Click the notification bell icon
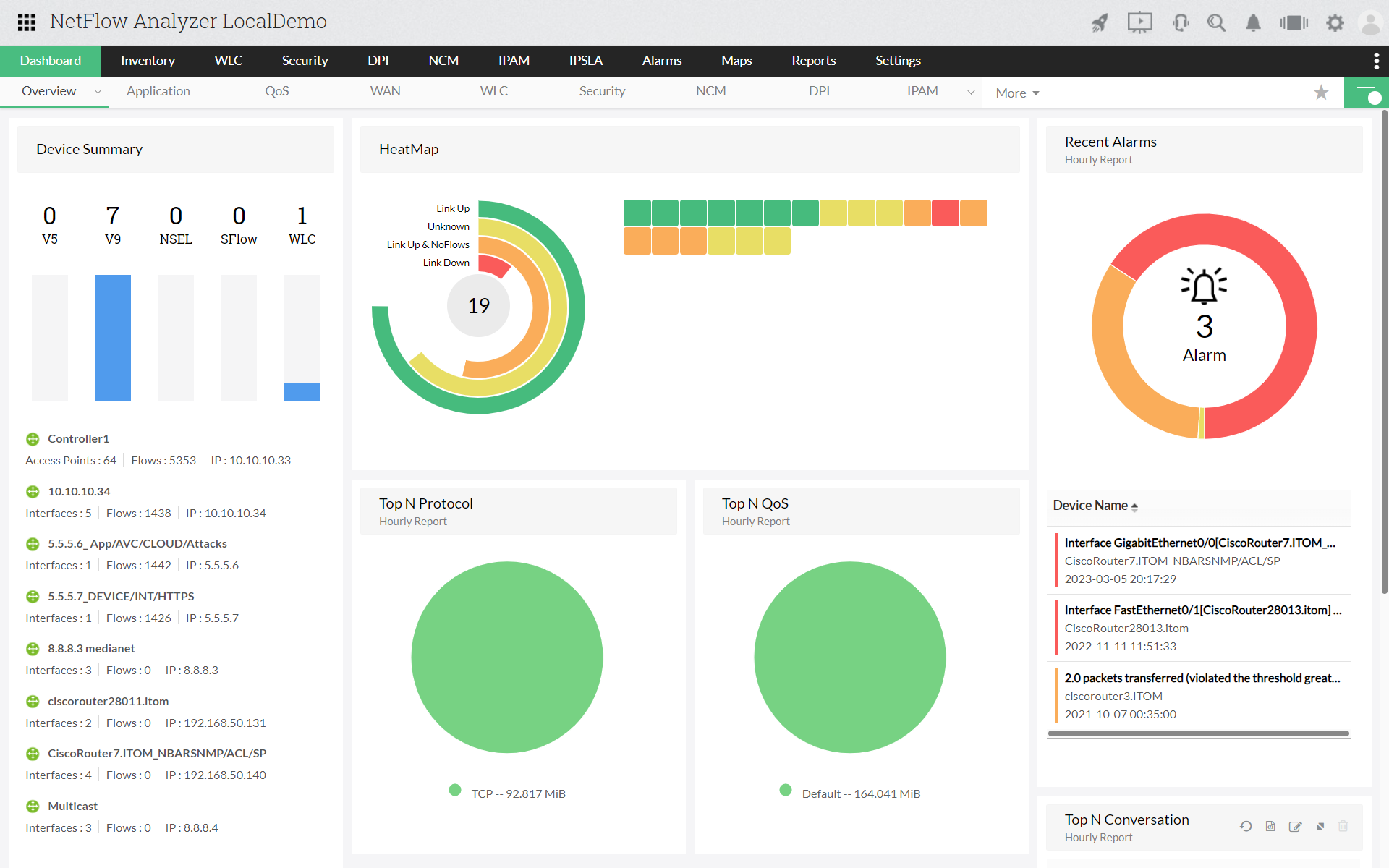1389x868 pixels. (1251, 21)
